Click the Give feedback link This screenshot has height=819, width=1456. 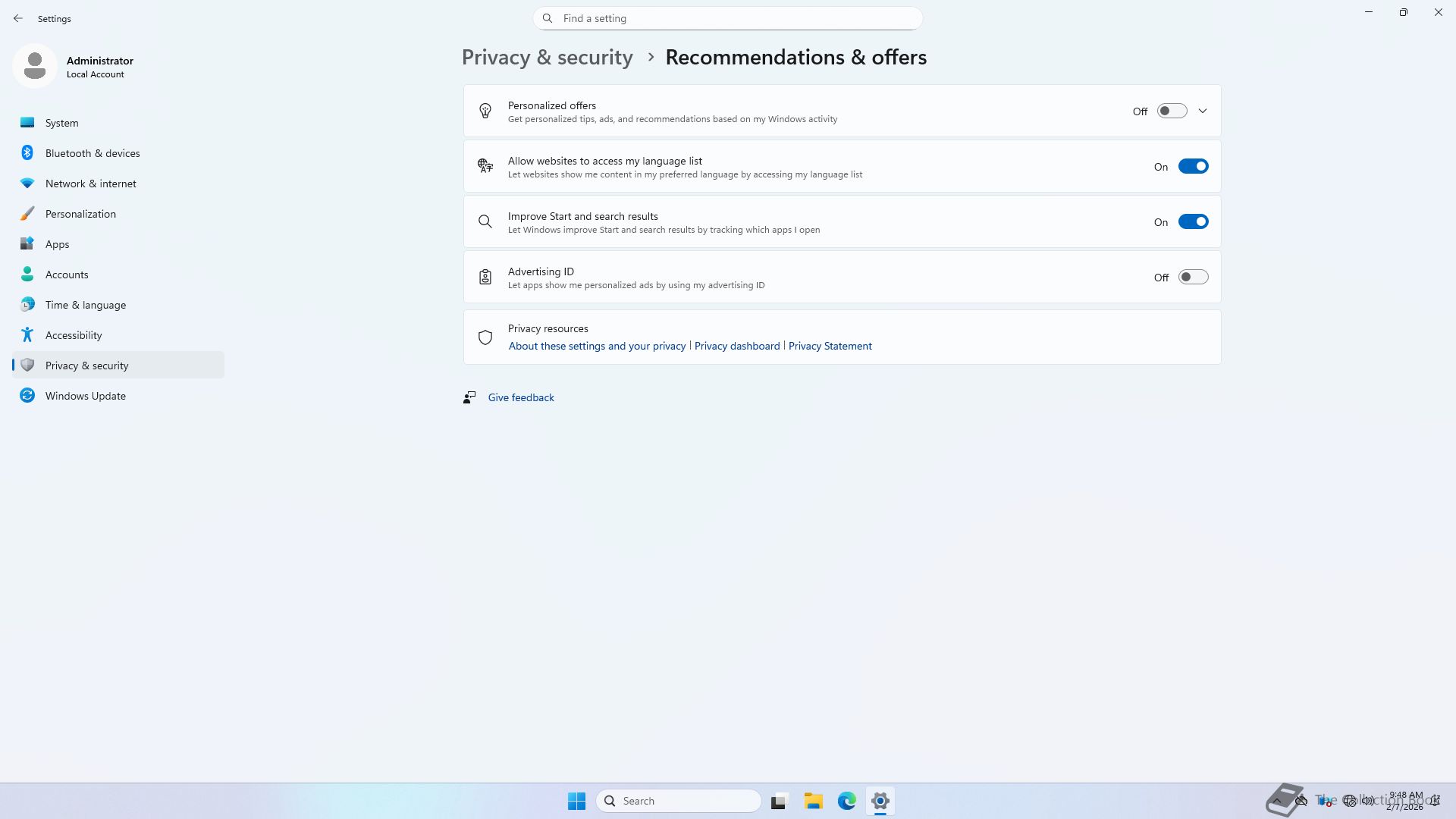tap(521, 397)
